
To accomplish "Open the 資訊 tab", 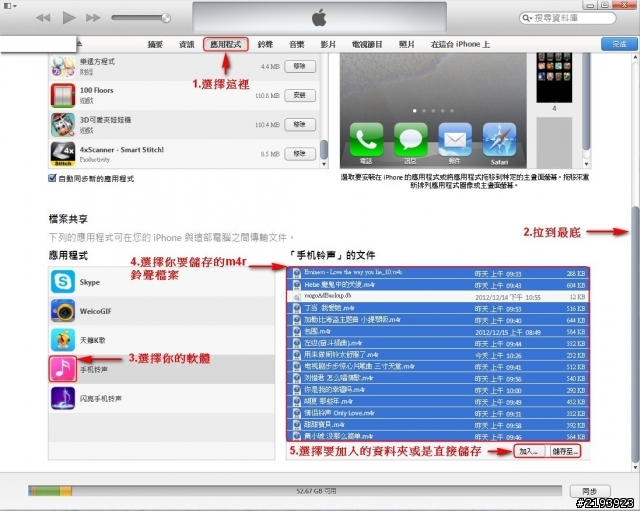I will tap(187, 44).
